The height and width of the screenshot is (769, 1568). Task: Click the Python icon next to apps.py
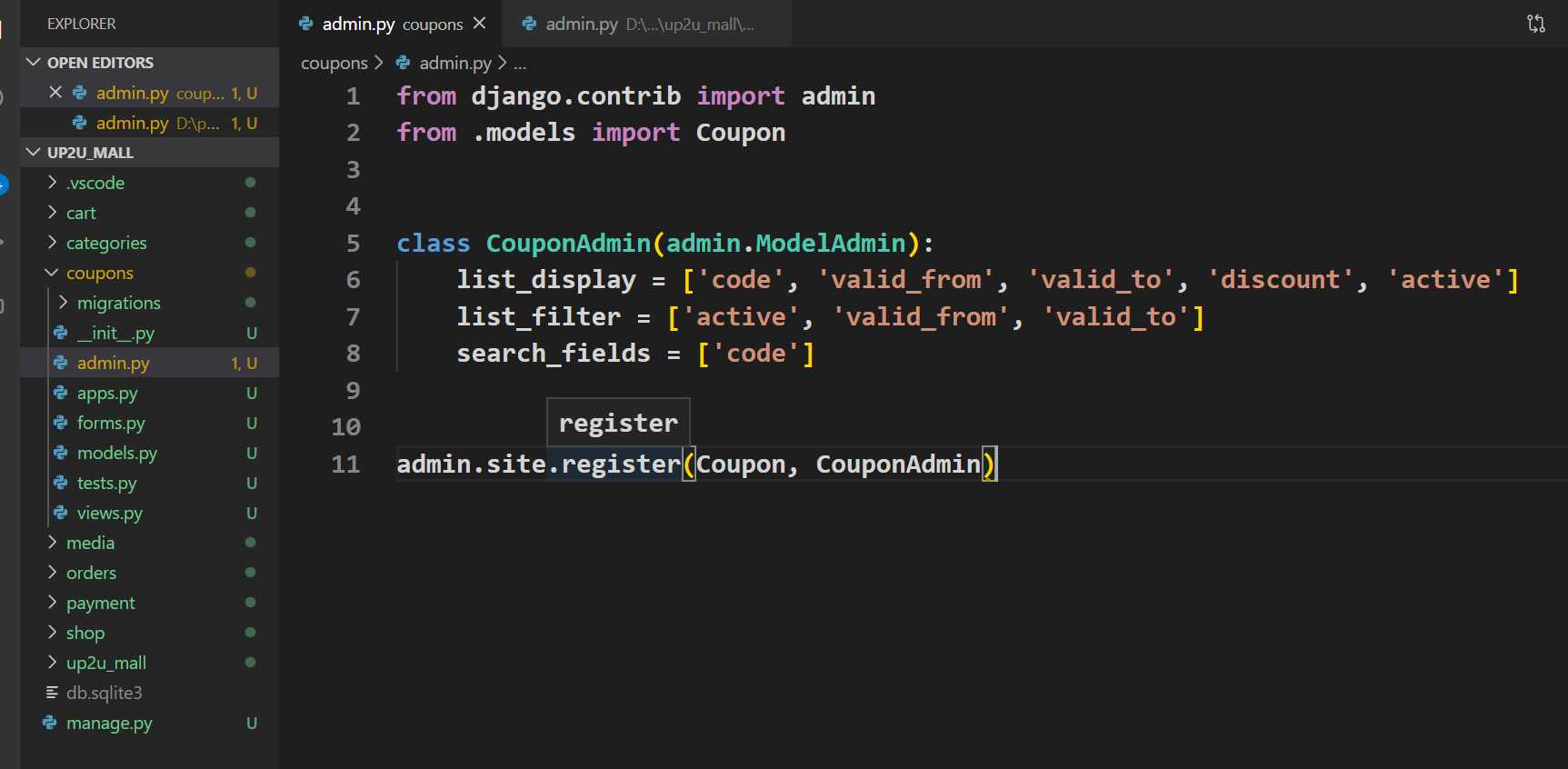click(x=61, y=393)
